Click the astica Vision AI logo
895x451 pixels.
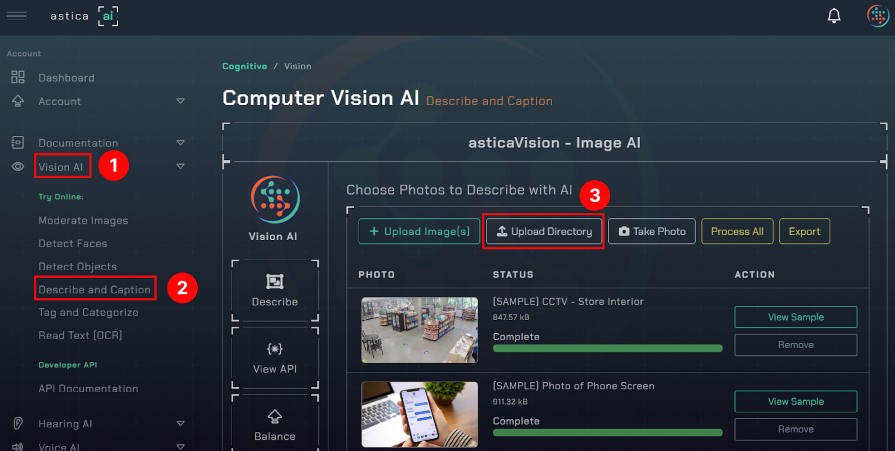[274, 198]
